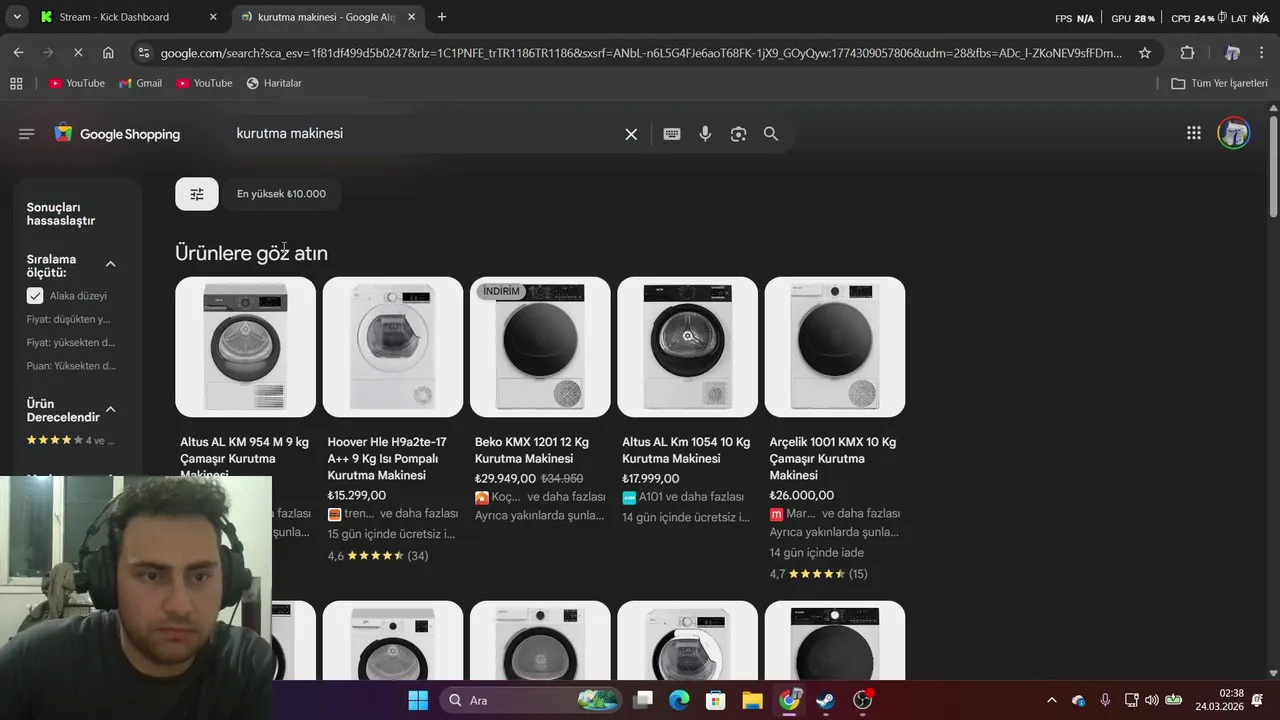1280x720 pixels.
Task: Open Altus AL KM 954 M product
Action: coord(244,458)
